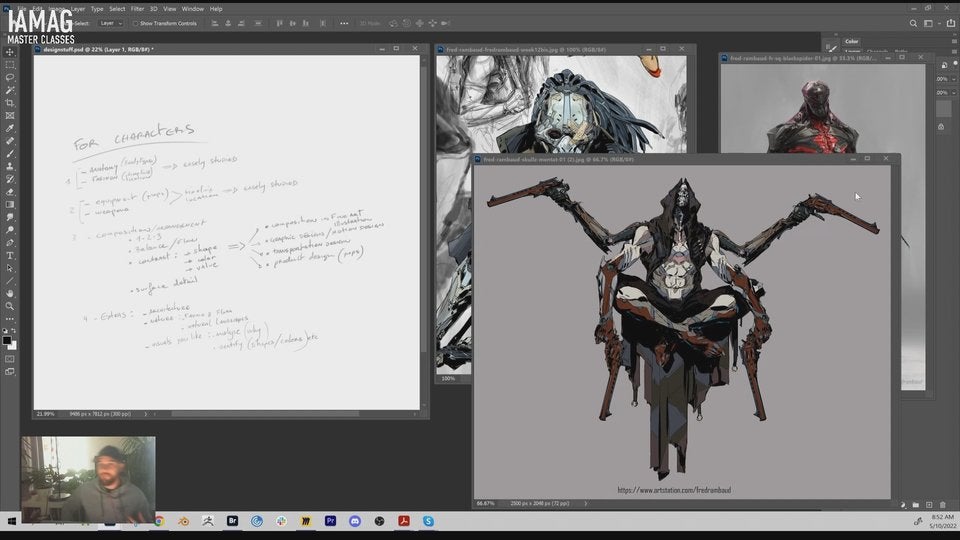
Task: Select the Frame tool
Action: pyautogui.click(x=10, y=116)
